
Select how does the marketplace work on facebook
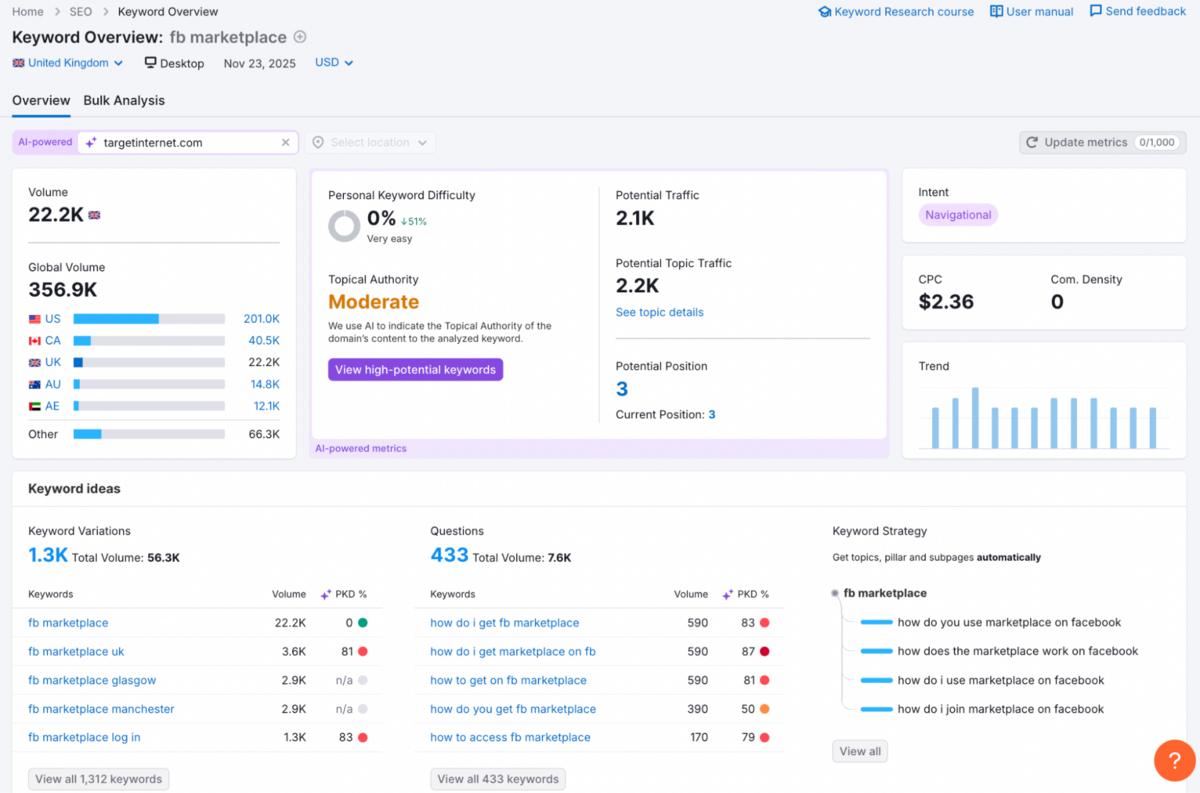1018,651
